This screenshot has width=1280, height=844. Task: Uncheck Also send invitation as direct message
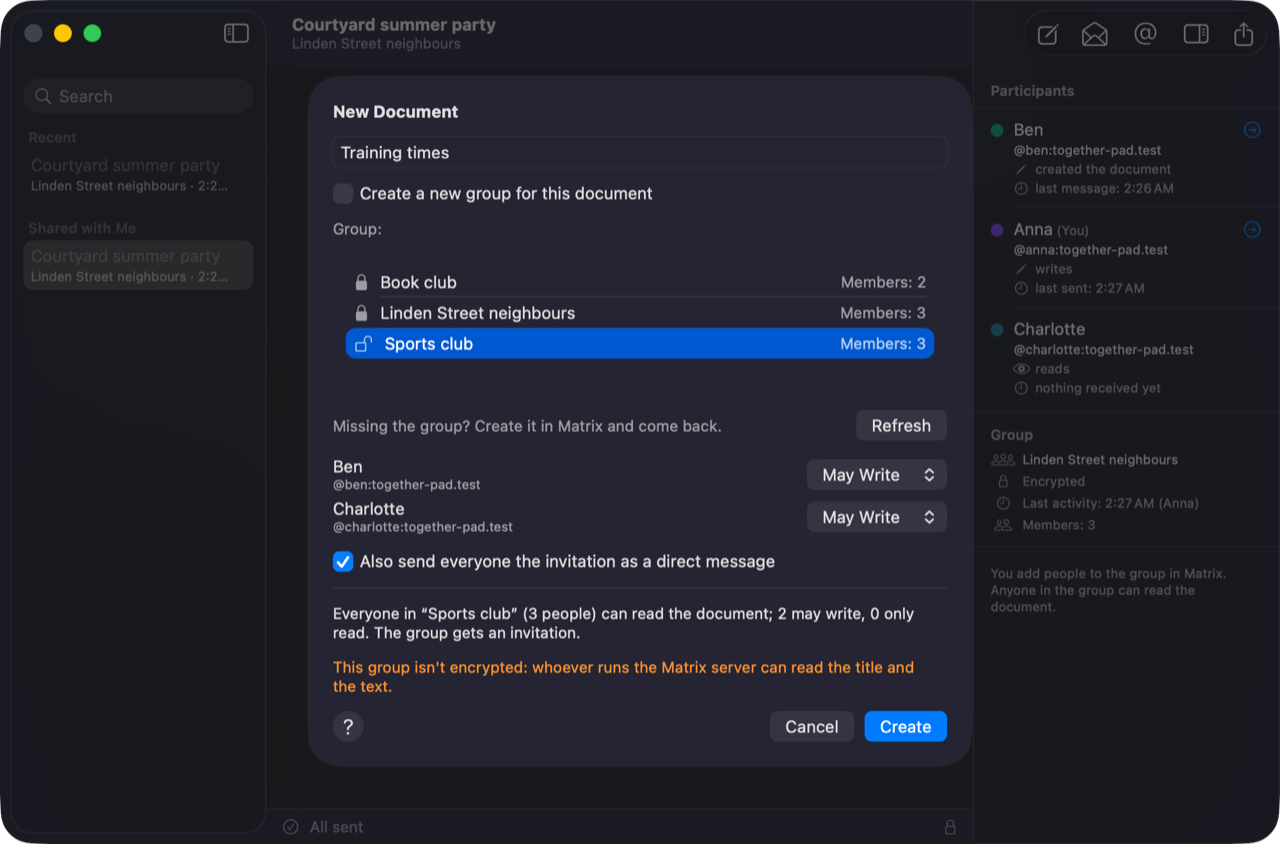pyautogui.click(x=343, y=561)
